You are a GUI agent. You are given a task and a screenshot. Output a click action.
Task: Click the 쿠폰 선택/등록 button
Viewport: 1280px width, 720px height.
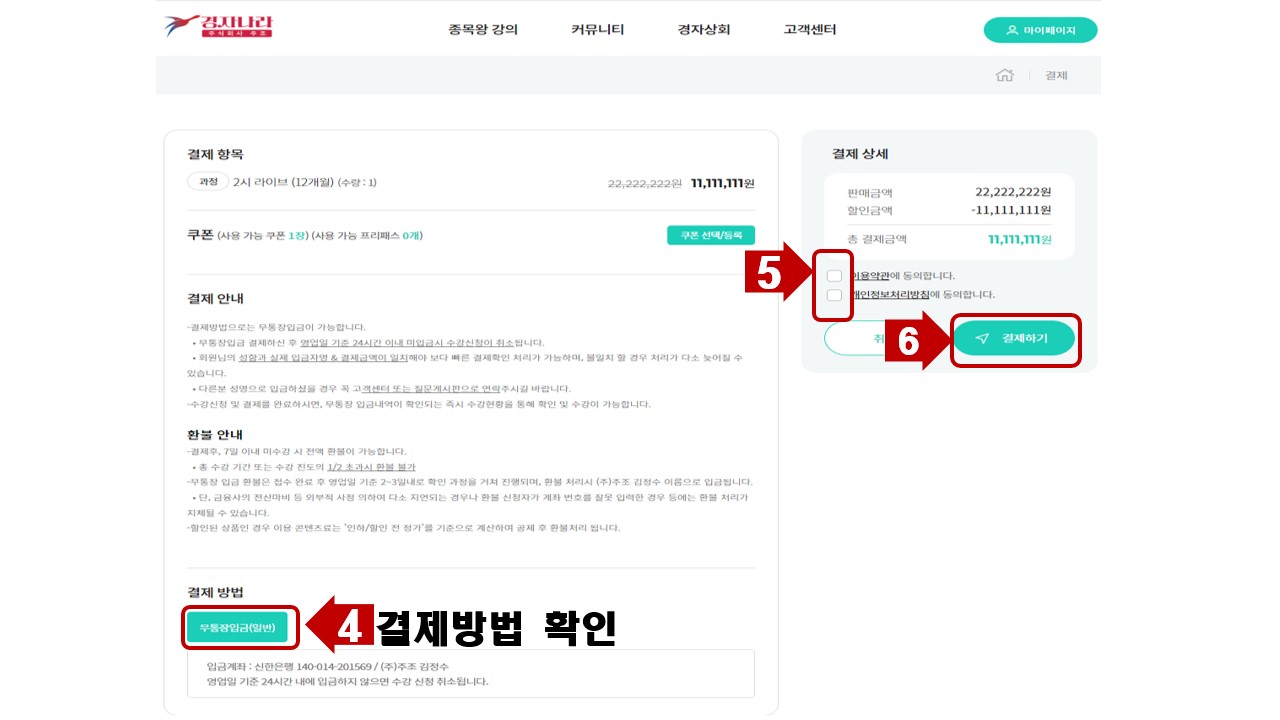711,235
